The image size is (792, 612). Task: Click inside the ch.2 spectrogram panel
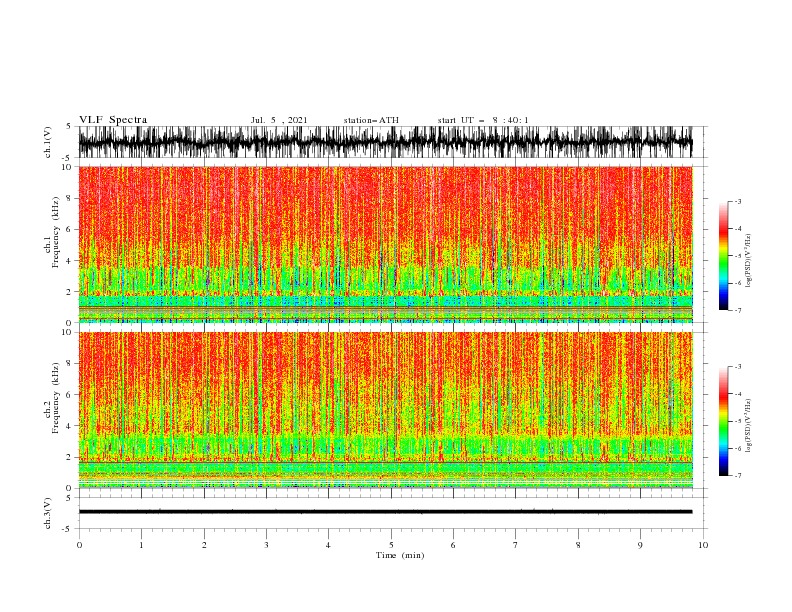pos(385,410)
